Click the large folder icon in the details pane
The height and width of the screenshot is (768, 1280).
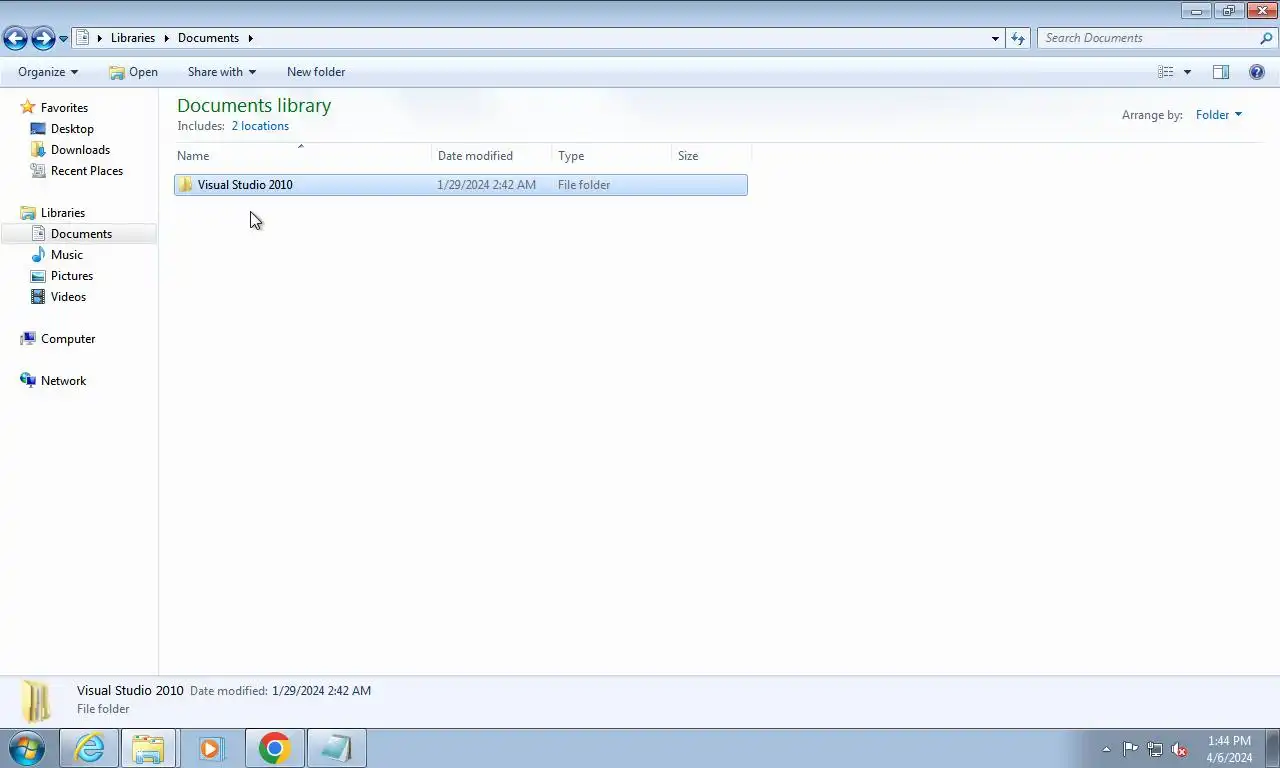pyautogui.click(x=38, y=701)
